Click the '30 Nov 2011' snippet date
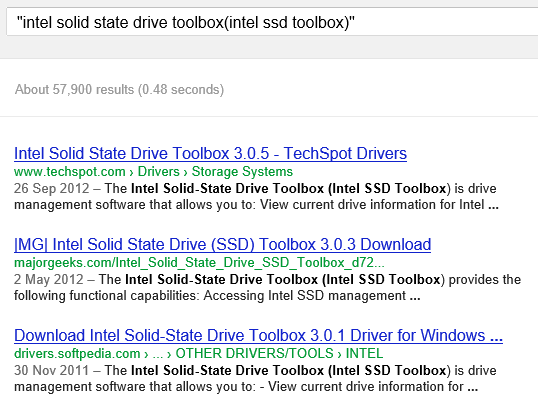This screenshot has height=402, width=538. [x=52, y=370]
